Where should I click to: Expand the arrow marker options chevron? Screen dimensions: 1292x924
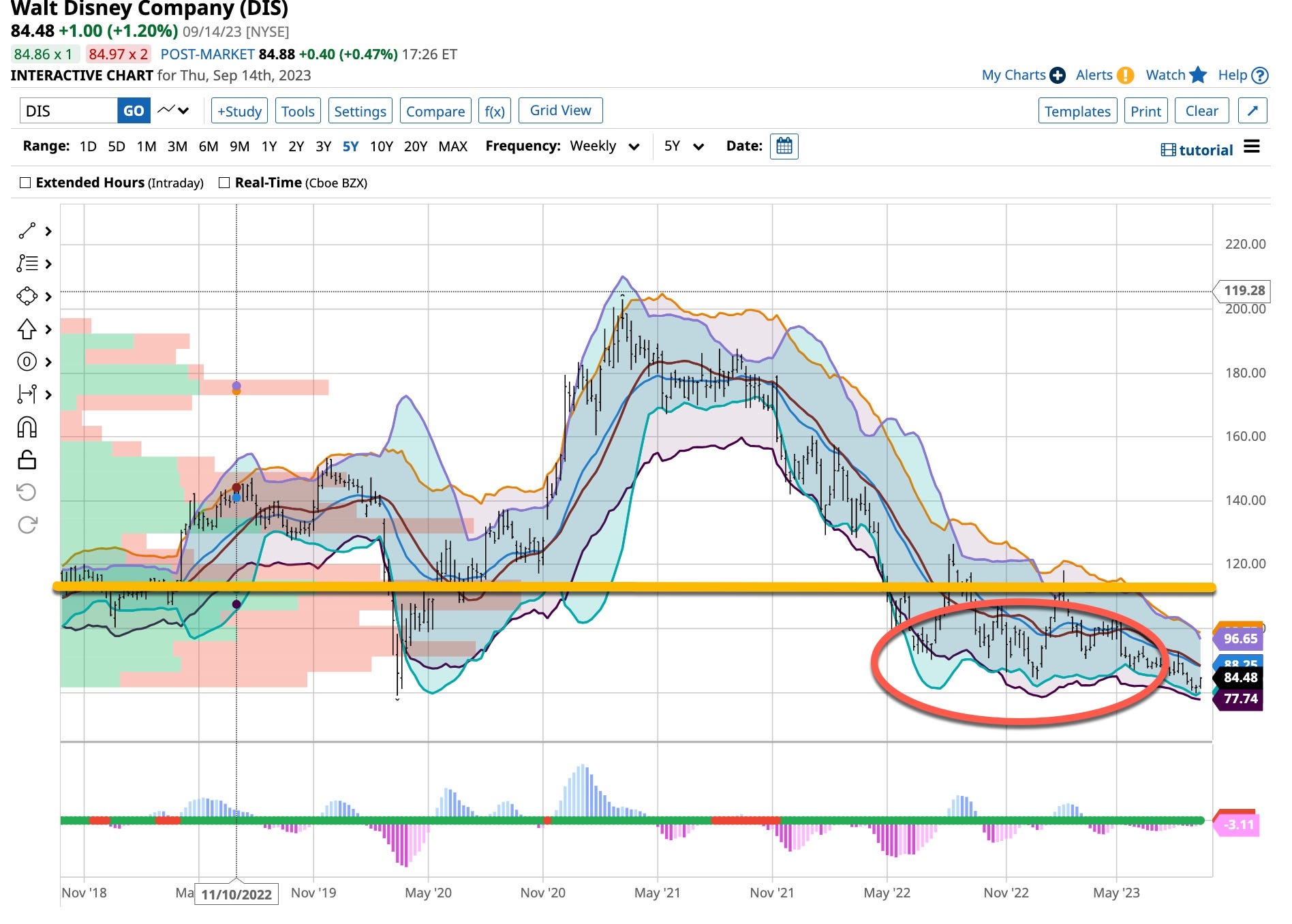point(48,329)
